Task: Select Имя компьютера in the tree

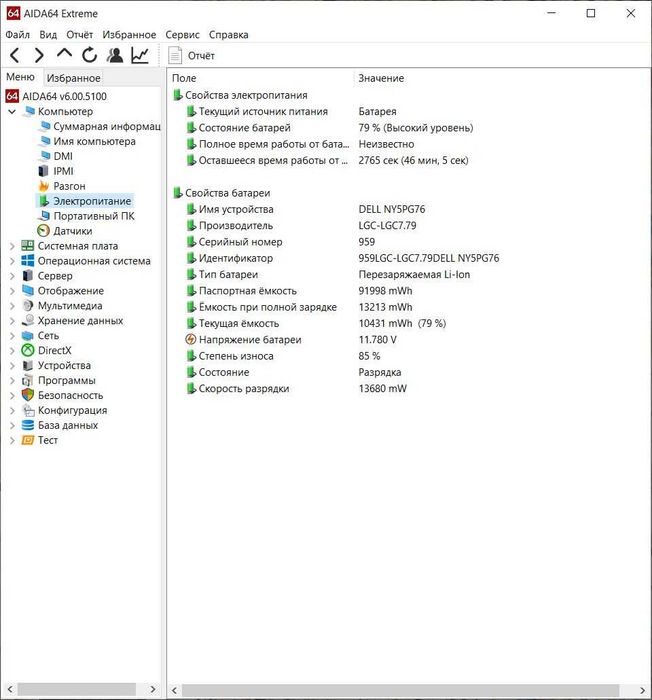Action: (x=94, y=142)
